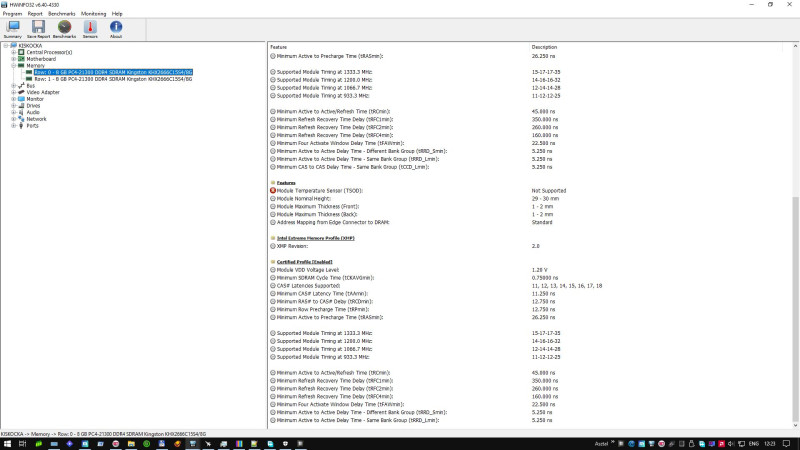Viewport: 800px width, 450px height.
Task: Click Module Nominal Height row
Action: 303,198
